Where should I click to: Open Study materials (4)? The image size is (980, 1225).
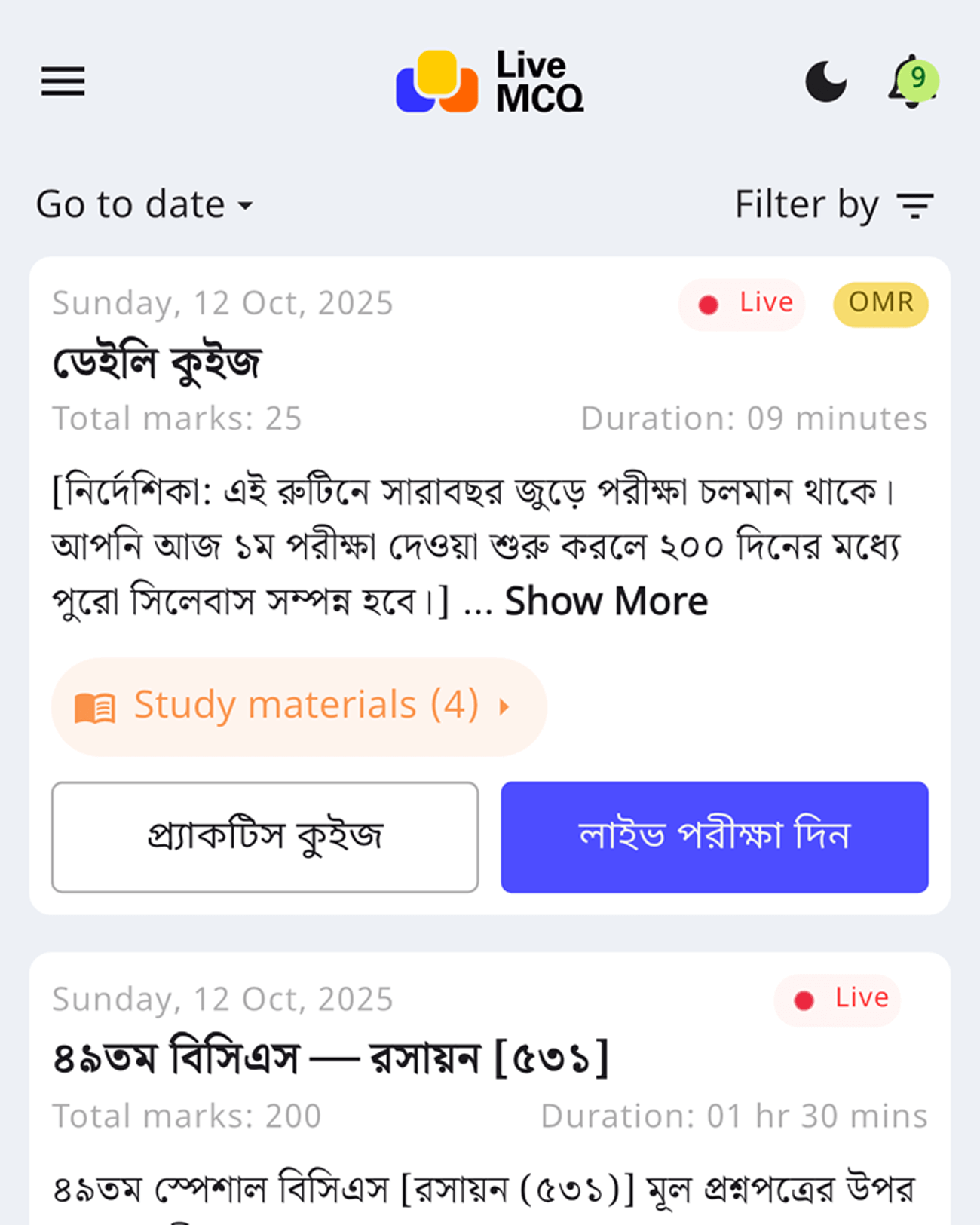tap(306, 706)
